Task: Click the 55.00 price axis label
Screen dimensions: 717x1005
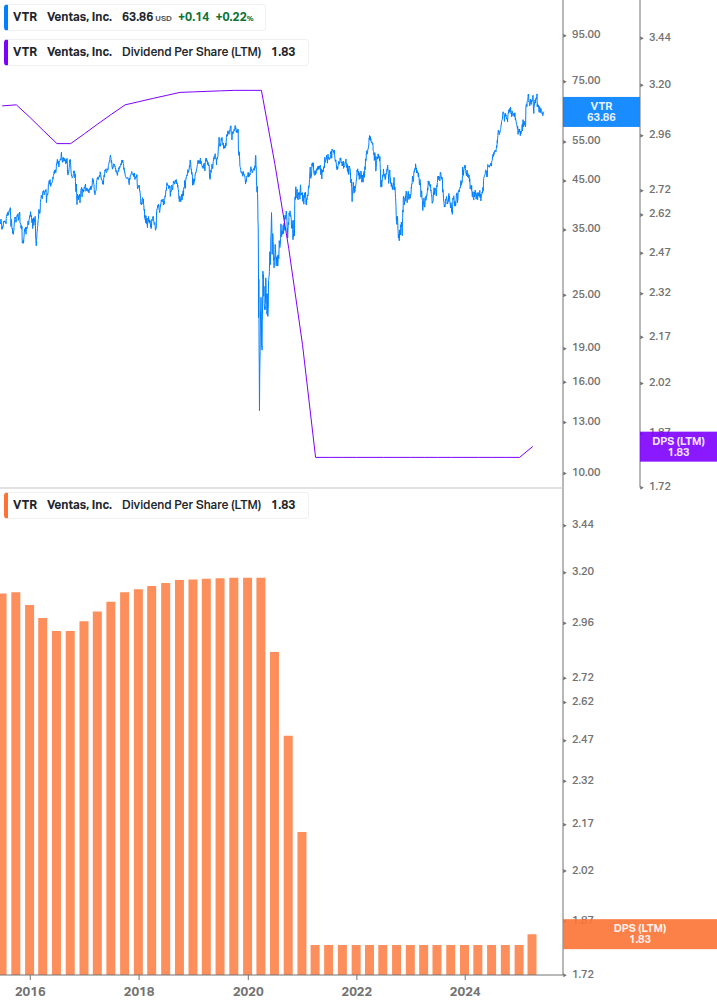Action: tap(586, 140)
